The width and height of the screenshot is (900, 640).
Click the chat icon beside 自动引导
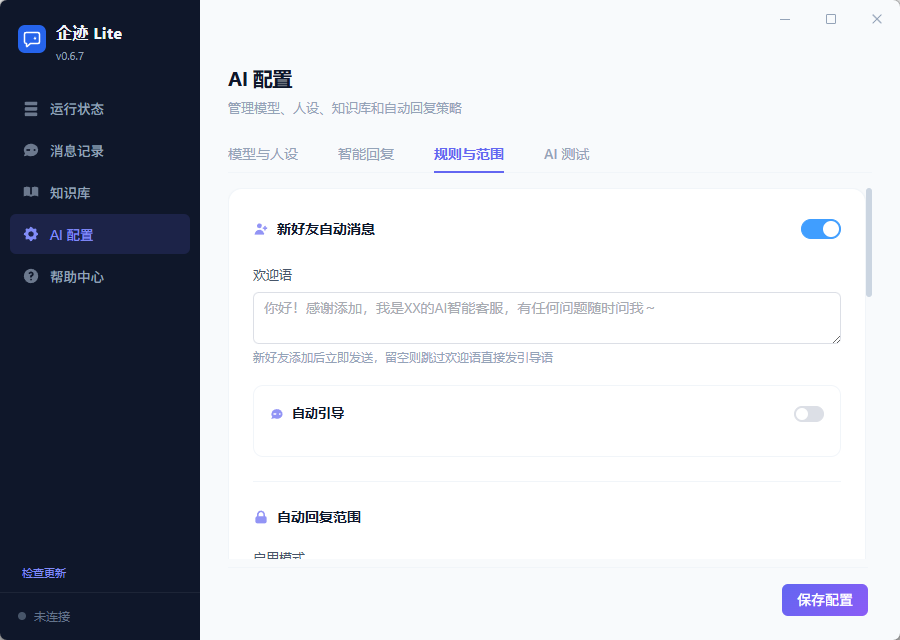275,413
